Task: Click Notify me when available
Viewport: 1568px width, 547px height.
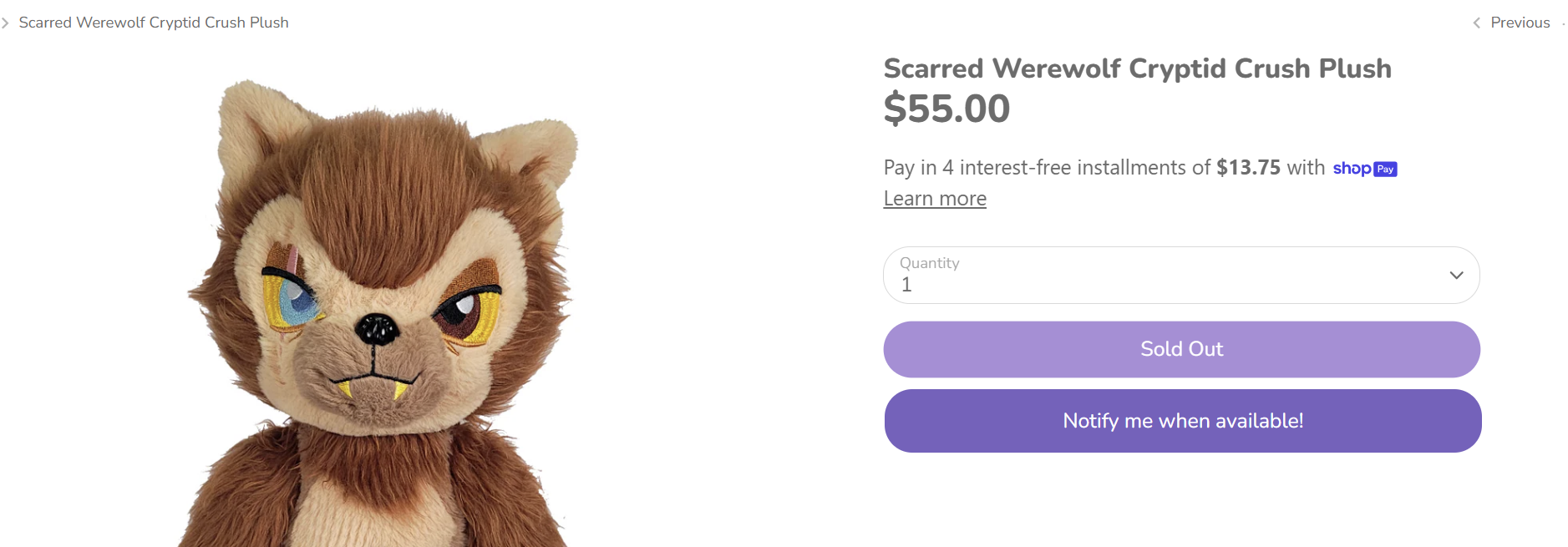Action: point(1182,421)
